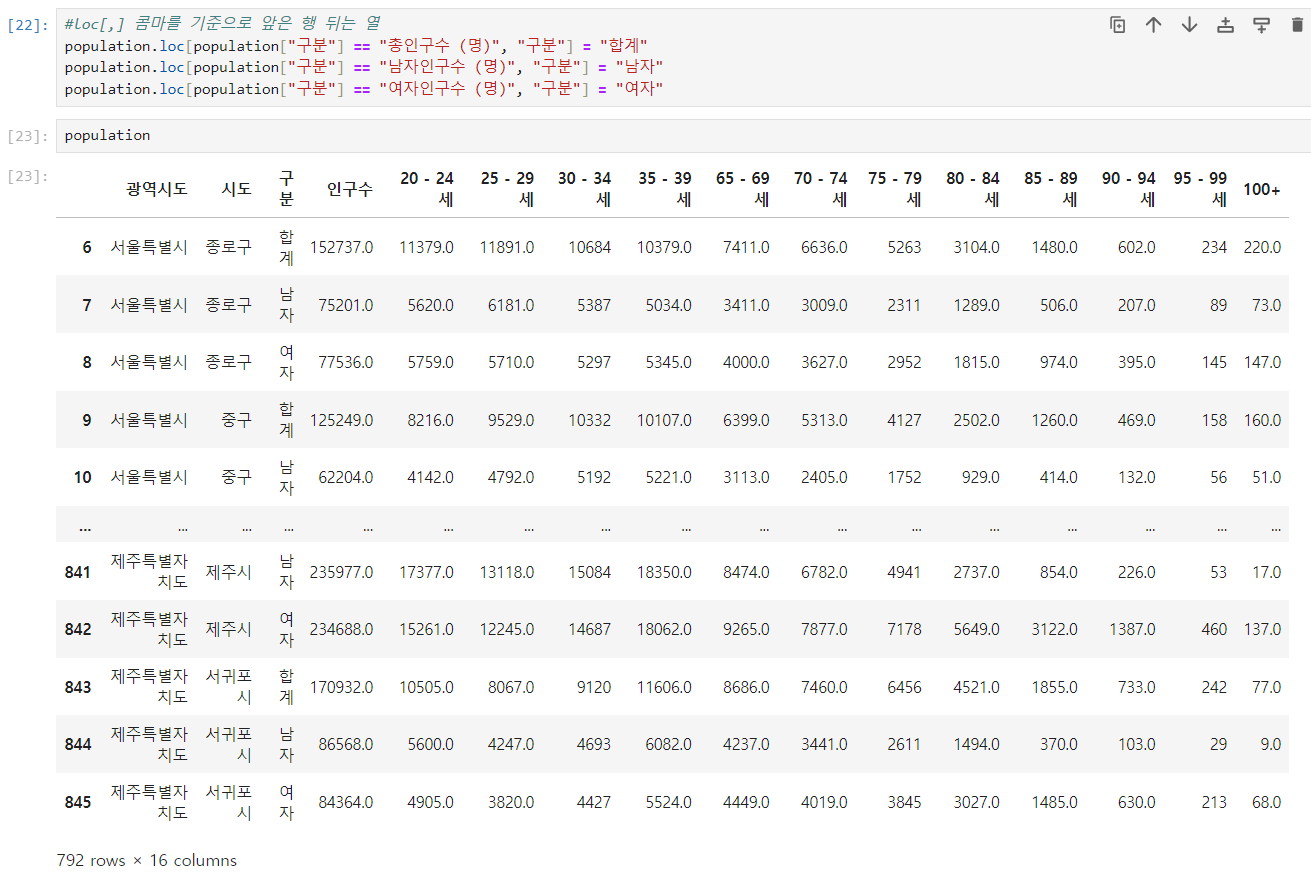
Task: Click the value 220.0 in 100+ column
Action: click(1262, 247)
